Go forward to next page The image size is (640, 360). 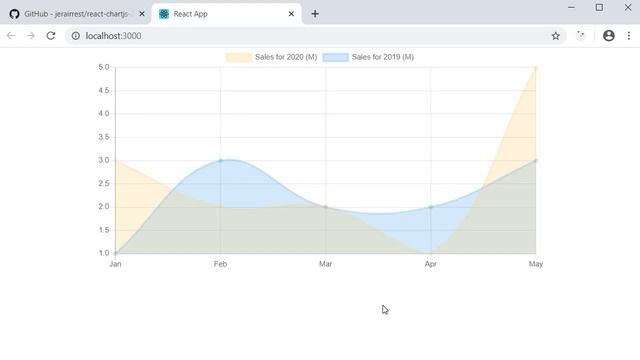pyautogui.click(x=31, y=36)
